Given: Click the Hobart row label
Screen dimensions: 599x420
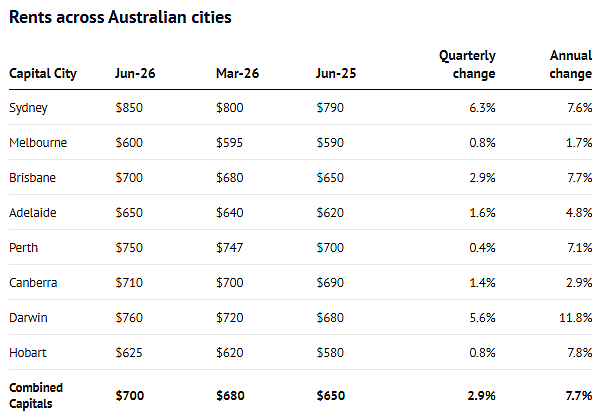Looking at the screenshot, I should click(x=28, y=353).
